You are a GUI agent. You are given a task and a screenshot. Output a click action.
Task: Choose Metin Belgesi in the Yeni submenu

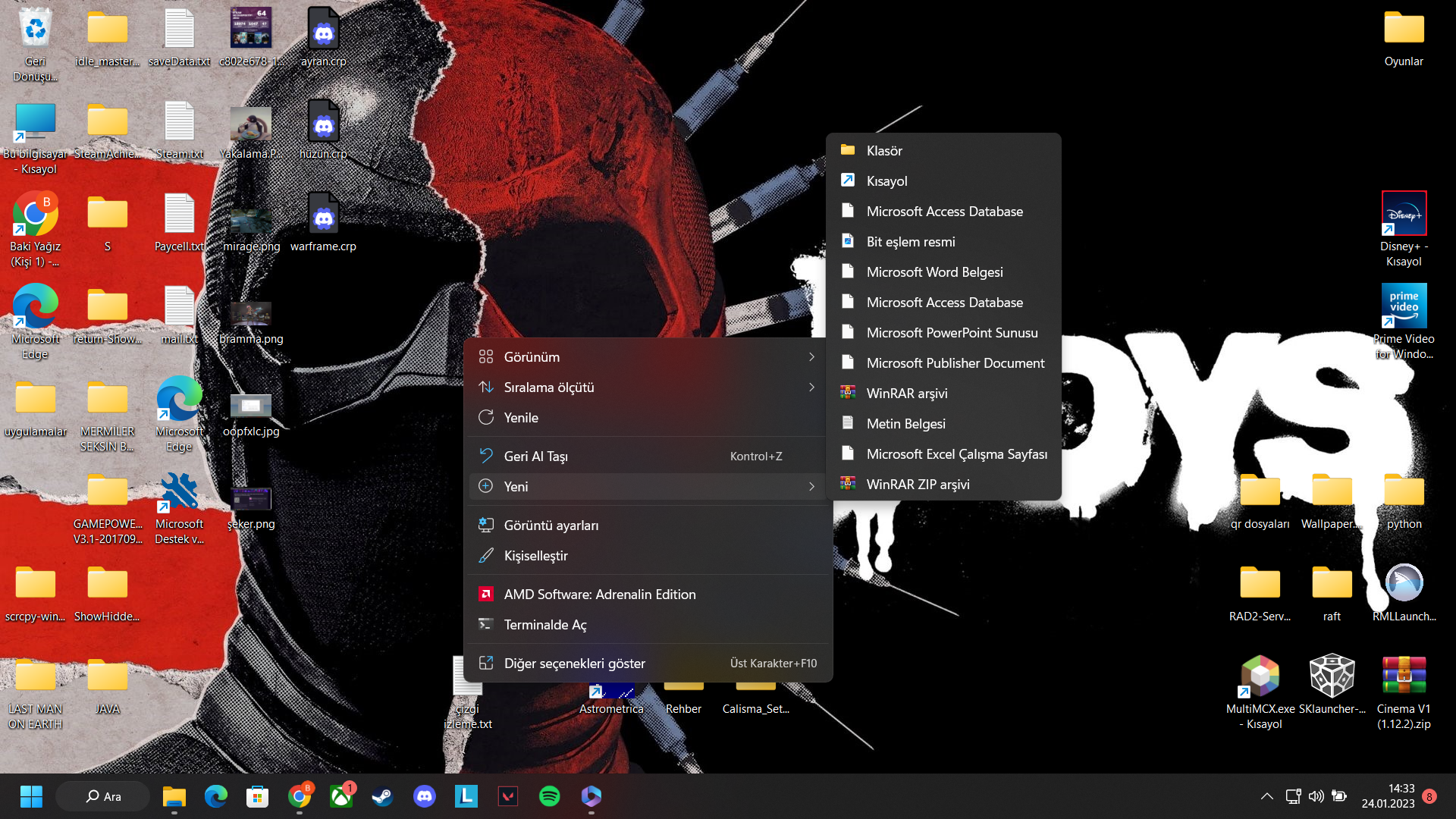pyautogui.click(x=905, y=424)
